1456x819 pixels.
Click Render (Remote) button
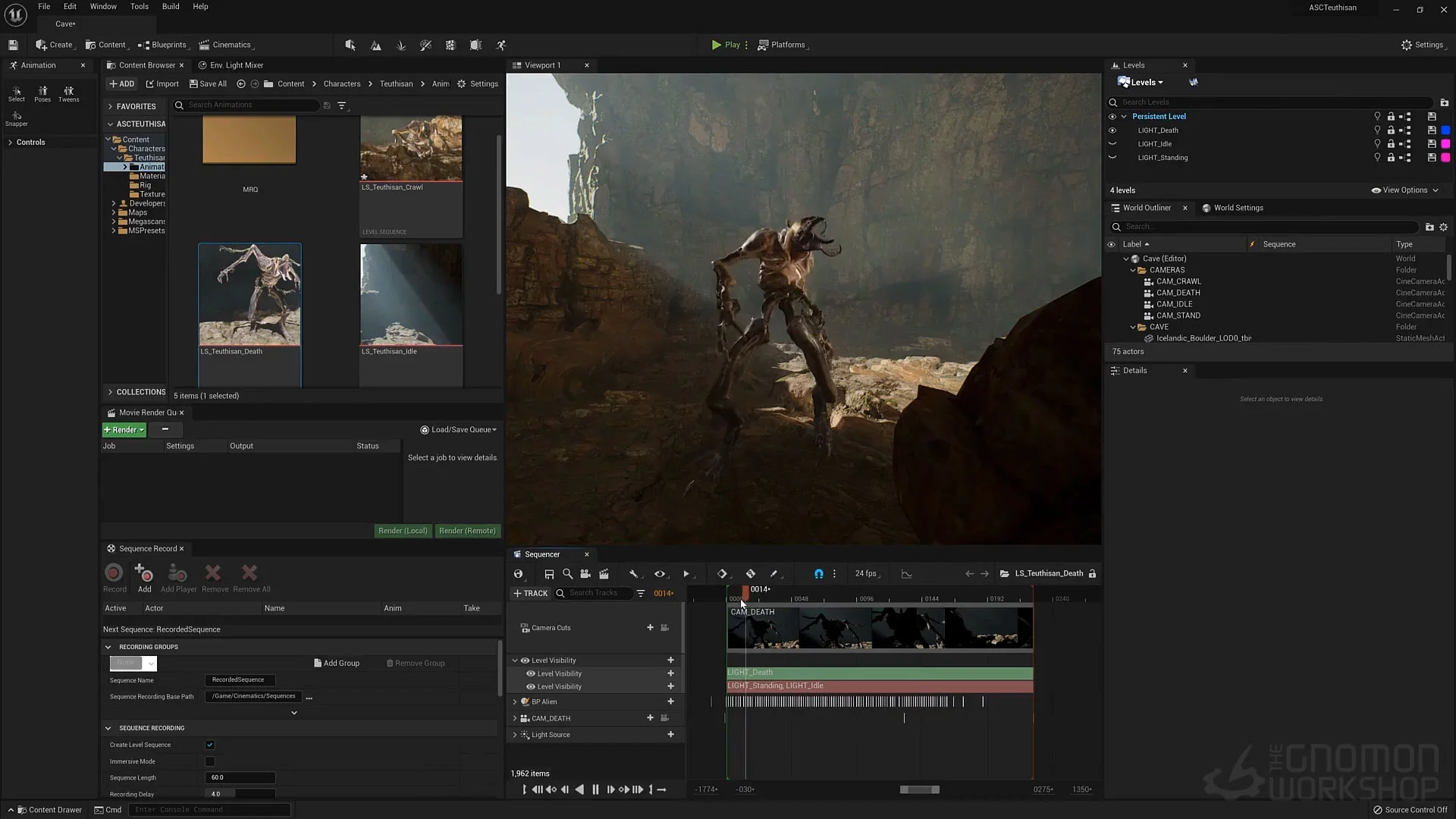[x=467, y=531]
